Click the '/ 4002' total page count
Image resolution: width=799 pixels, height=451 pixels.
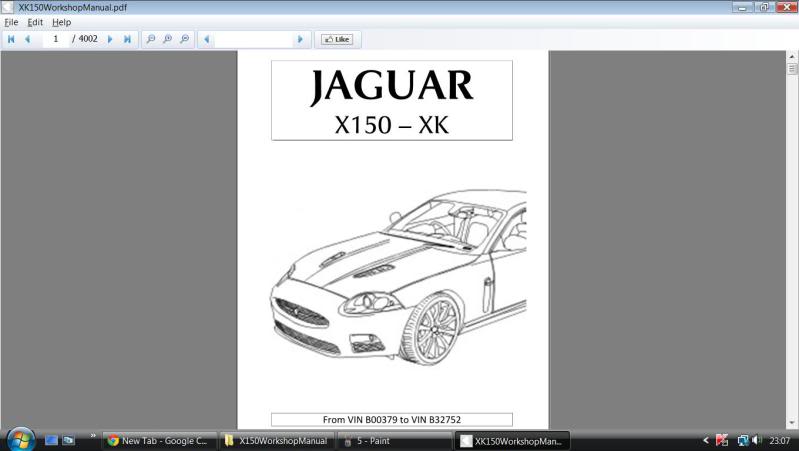point(85,39)
